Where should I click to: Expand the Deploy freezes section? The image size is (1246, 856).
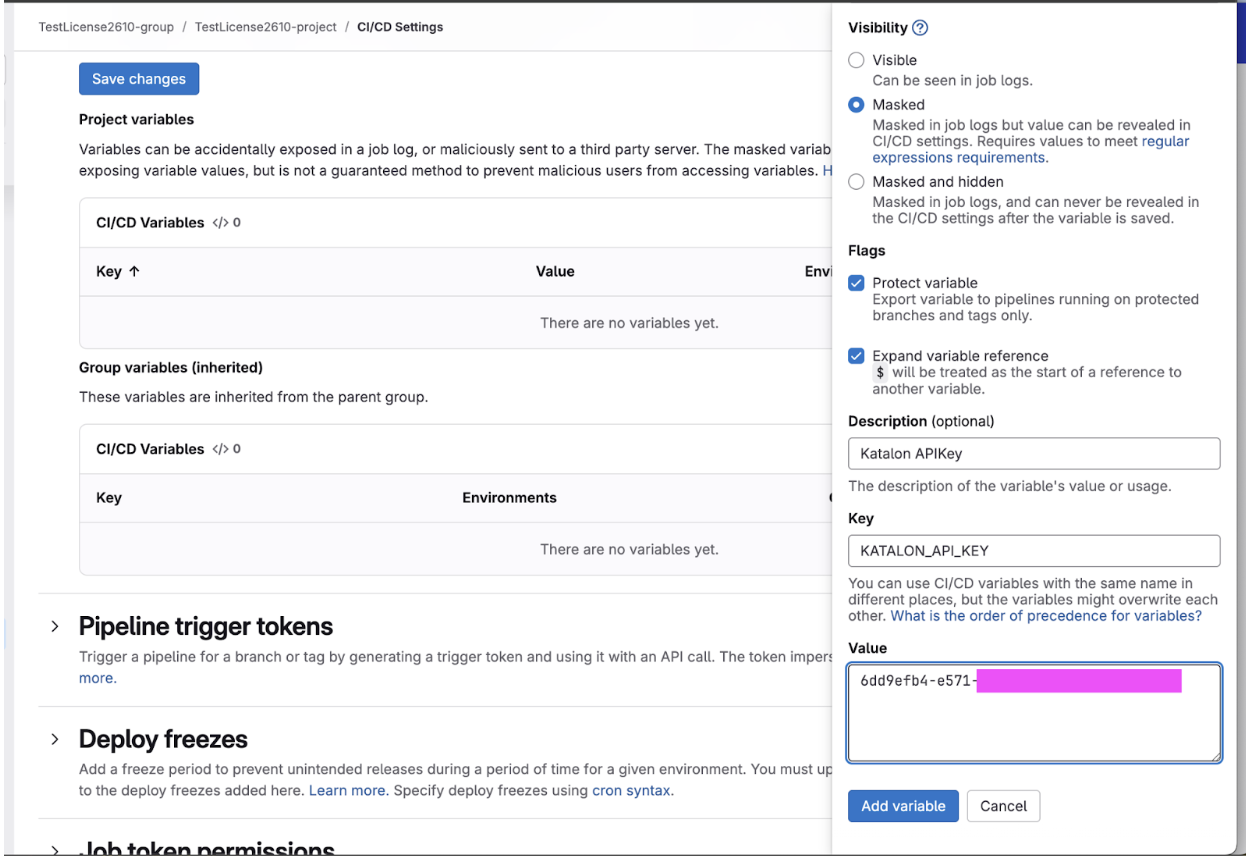pyautogui.click(x=55, y=738)
